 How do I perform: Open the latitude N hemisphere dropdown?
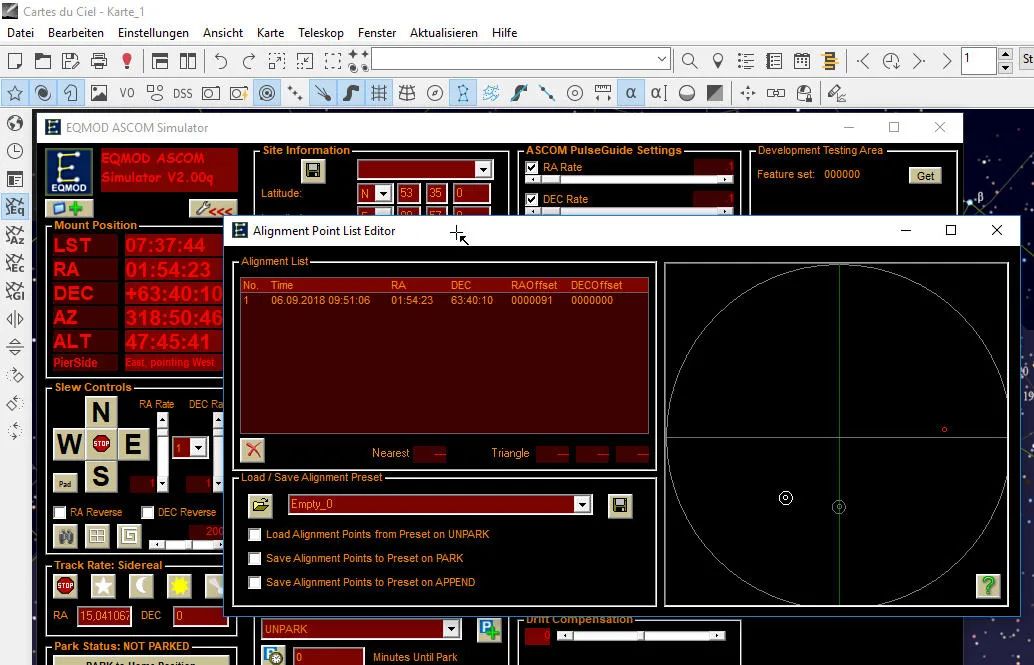click(x=383, y=194)
